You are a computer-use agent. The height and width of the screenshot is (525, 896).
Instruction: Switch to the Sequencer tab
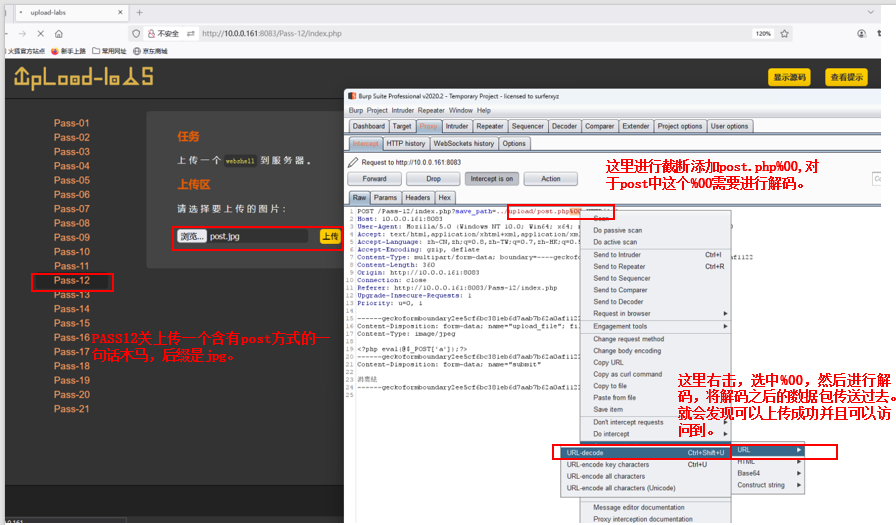[527, 126]
